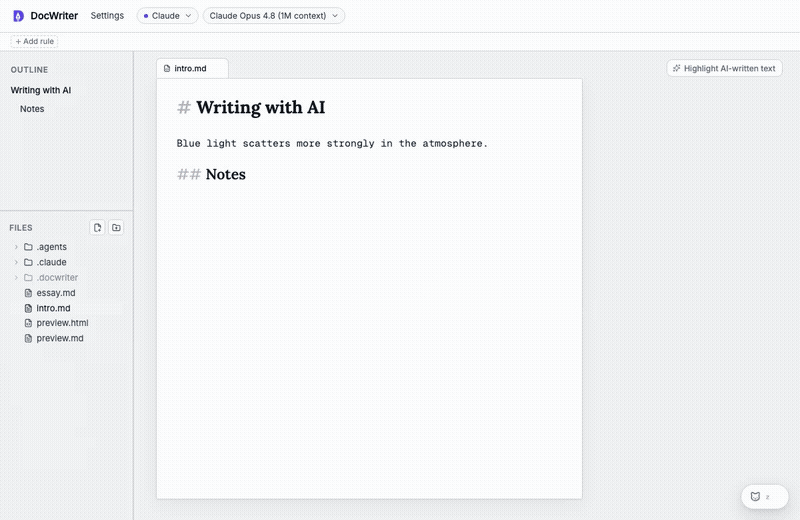
Task: Click the Blue light scatters paragraph
Action: [x=332, y=143]
